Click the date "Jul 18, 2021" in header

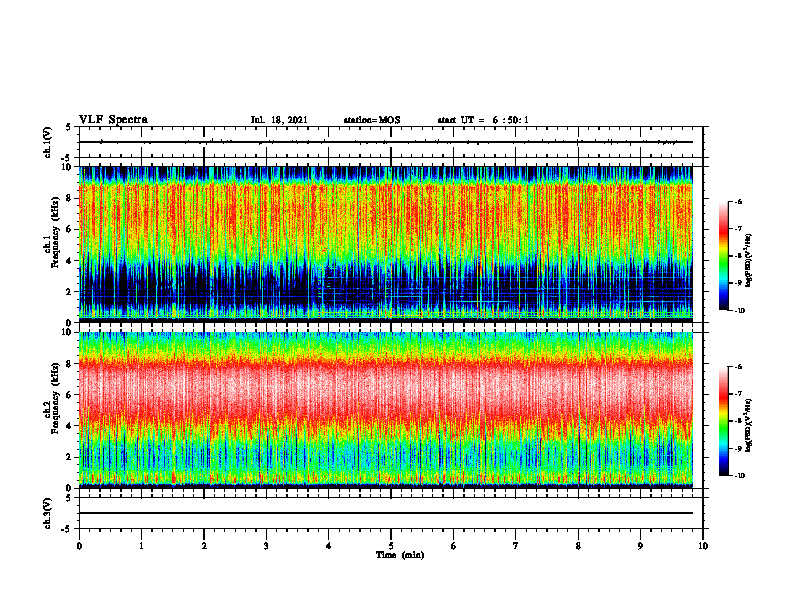pos(279,120)
